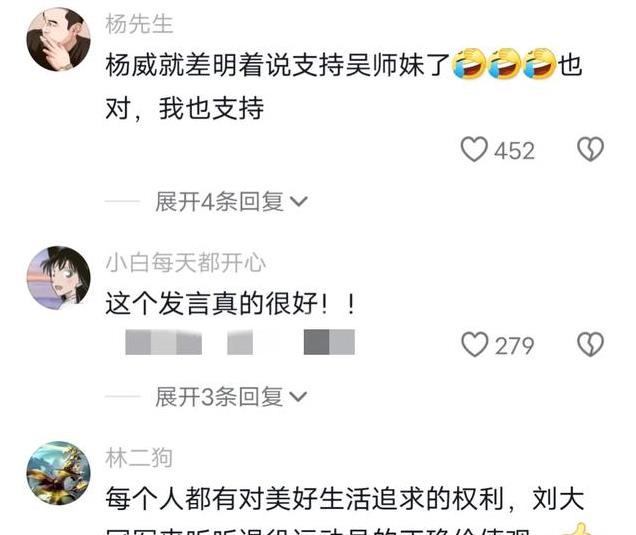Image resolution: width=636 pixels, height=535 pixels.
Task: Open 林二狗's profile avatar
Action: pos(58,473)
